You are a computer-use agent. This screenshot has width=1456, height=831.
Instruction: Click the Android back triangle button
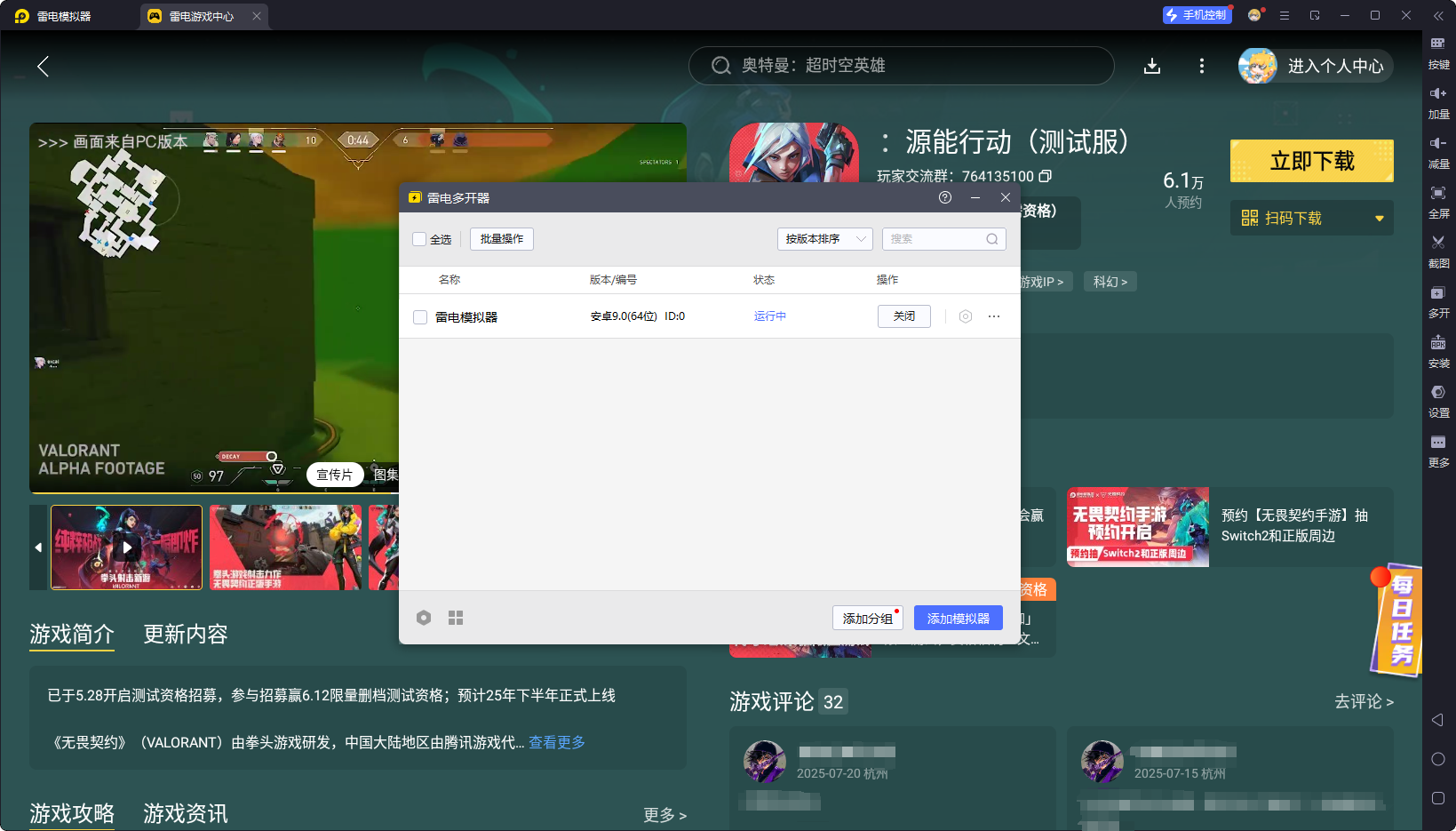[x=1437, y=720]
